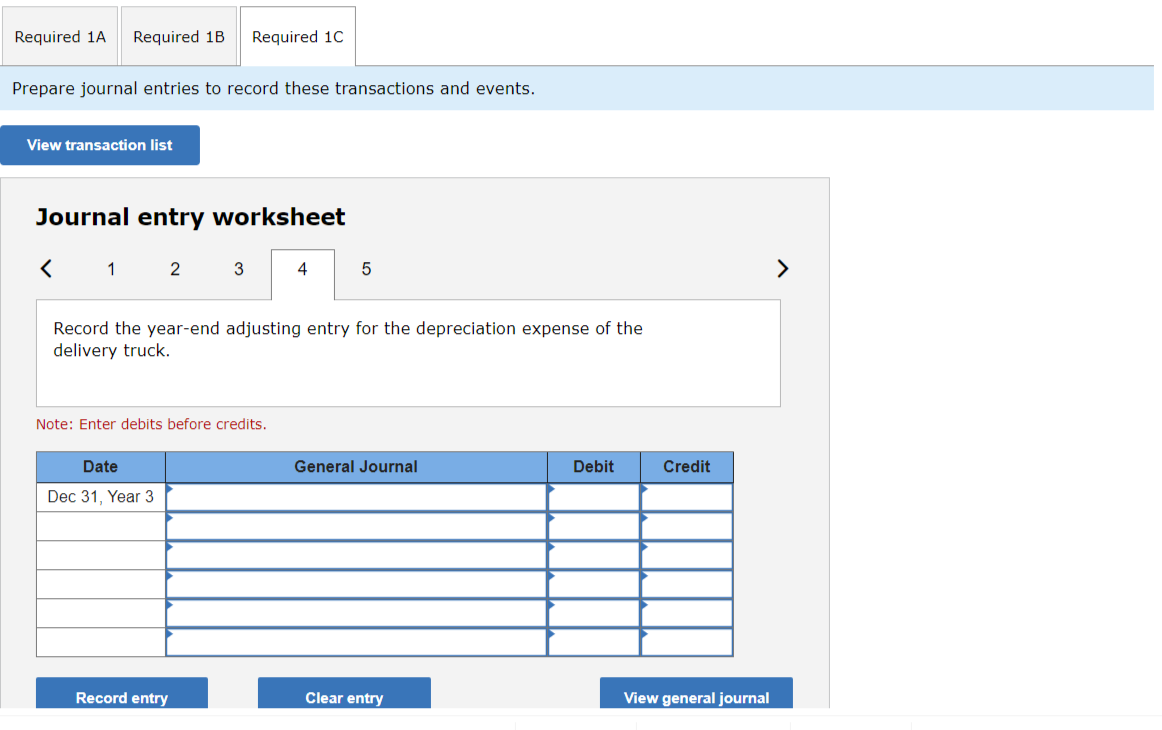Switch to journal entry 1

pyautogui.click(x=111, y=269)
